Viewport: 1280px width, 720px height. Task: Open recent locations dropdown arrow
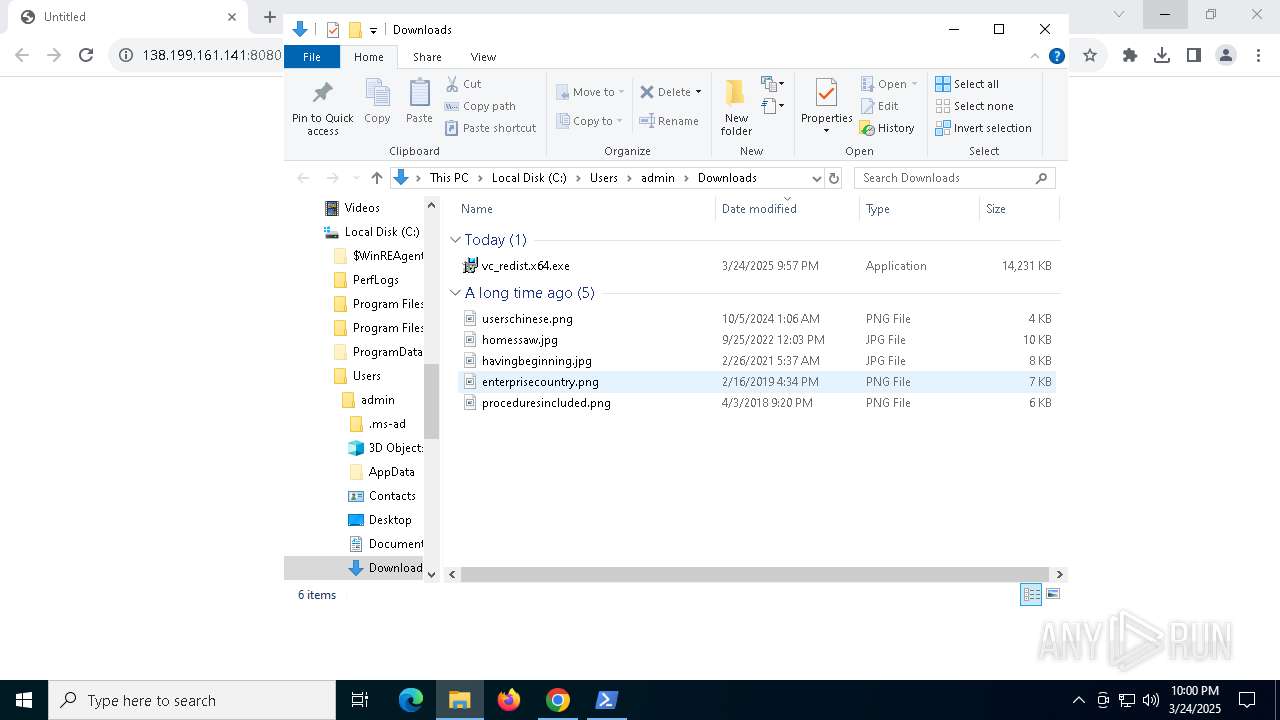[355, 178]
